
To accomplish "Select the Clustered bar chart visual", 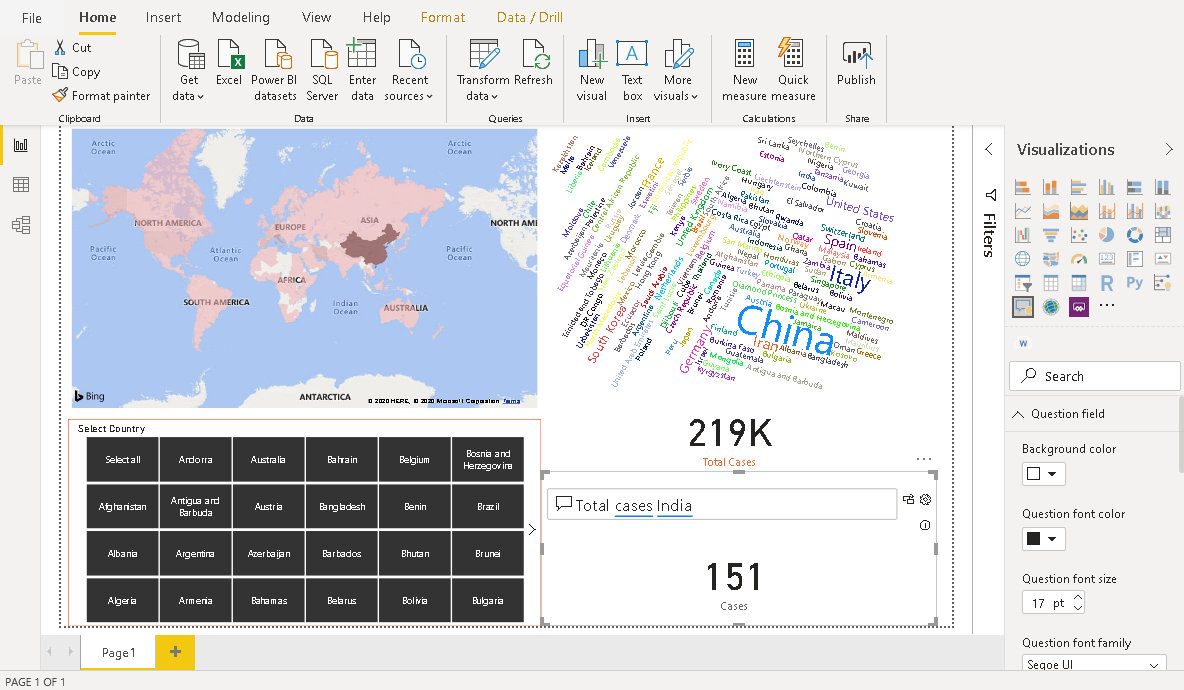I will [x=1079, y=187].
